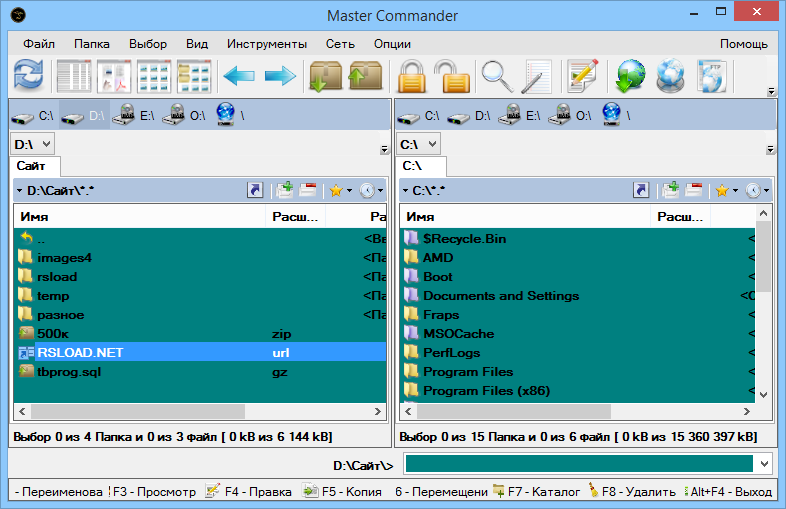Click the globe download arrow icon
Viewport: 786px width, 509px height.
[x=630, y=76]
